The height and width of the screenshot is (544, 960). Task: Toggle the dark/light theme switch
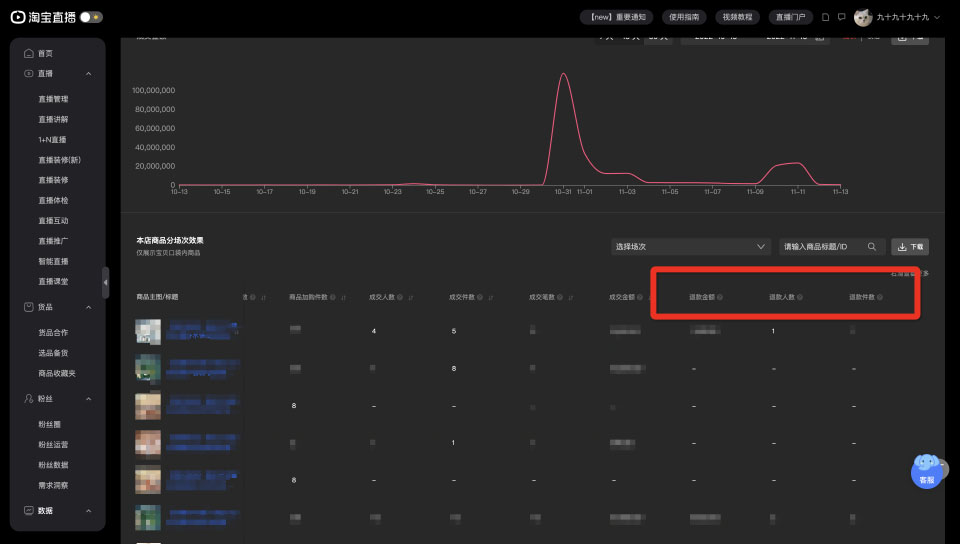pos(91,17)
